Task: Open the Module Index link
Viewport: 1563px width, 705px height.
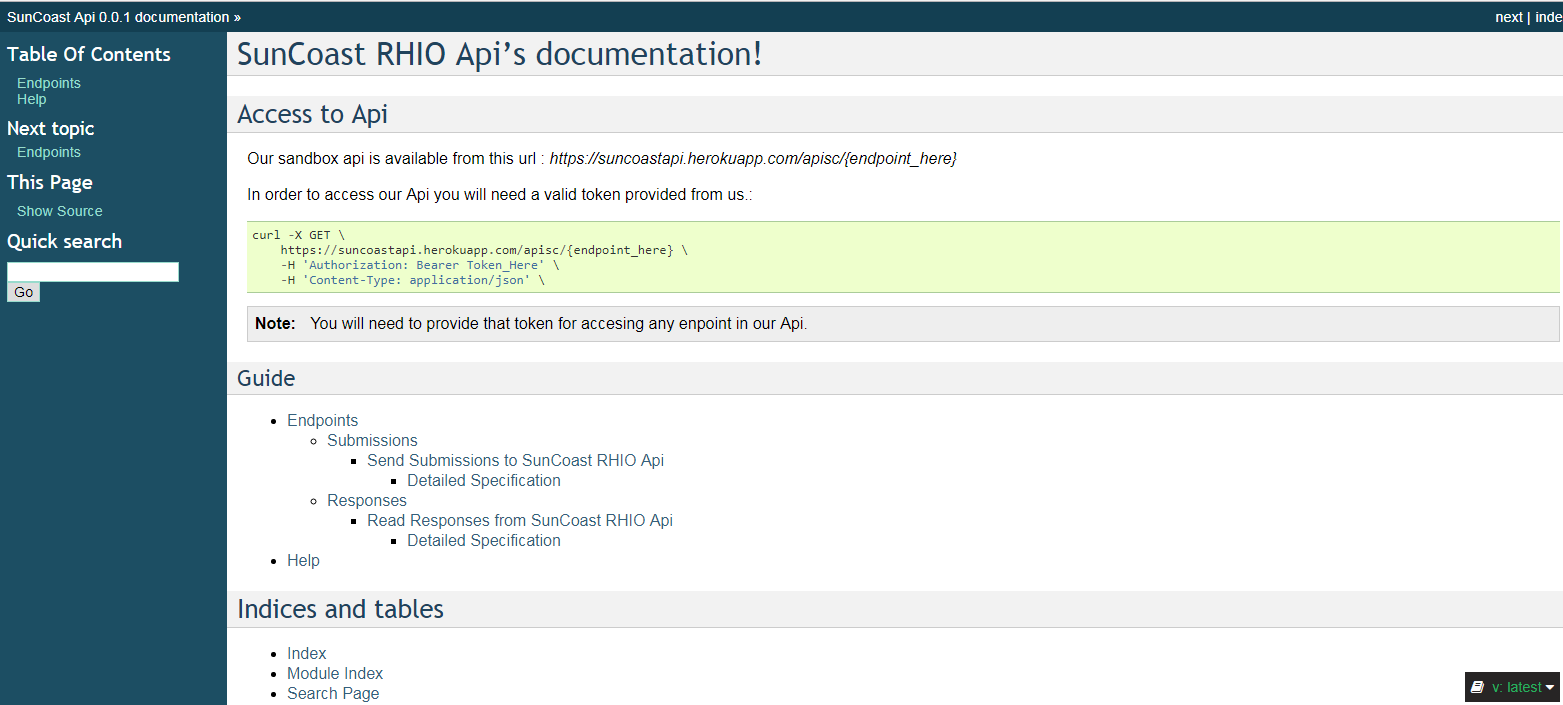Action: (335, 674)
